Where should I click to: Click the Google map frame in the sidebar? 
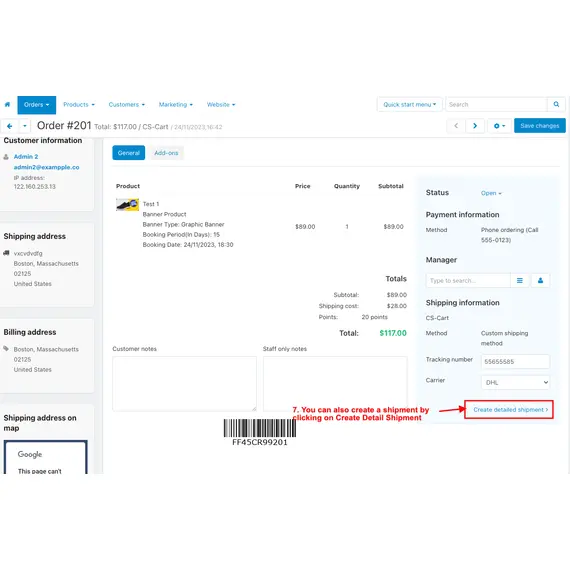[46, 457]
